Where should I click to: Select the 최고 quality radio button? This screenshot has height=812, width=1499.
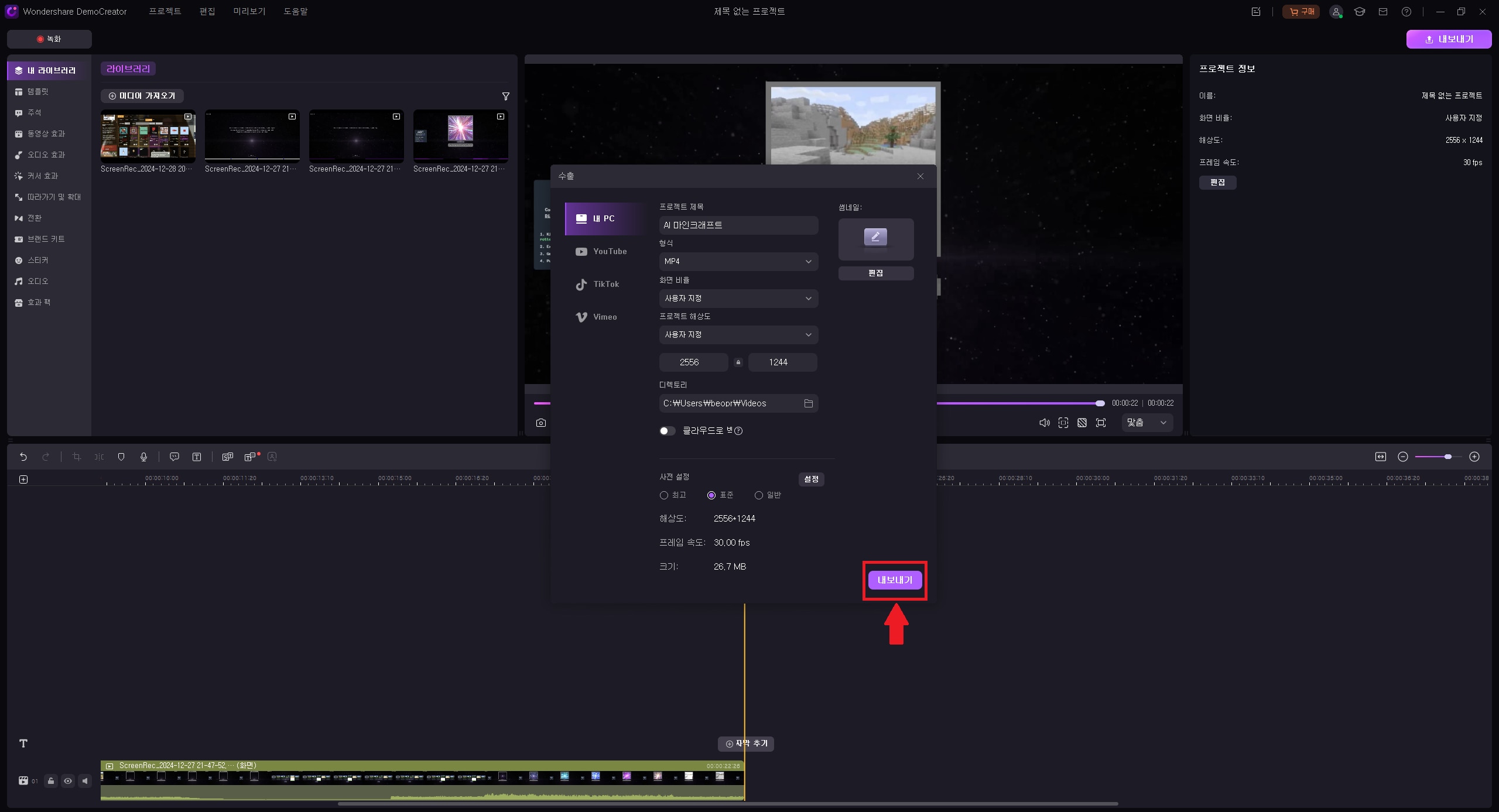pyautogui.click(x=664, y=495)
